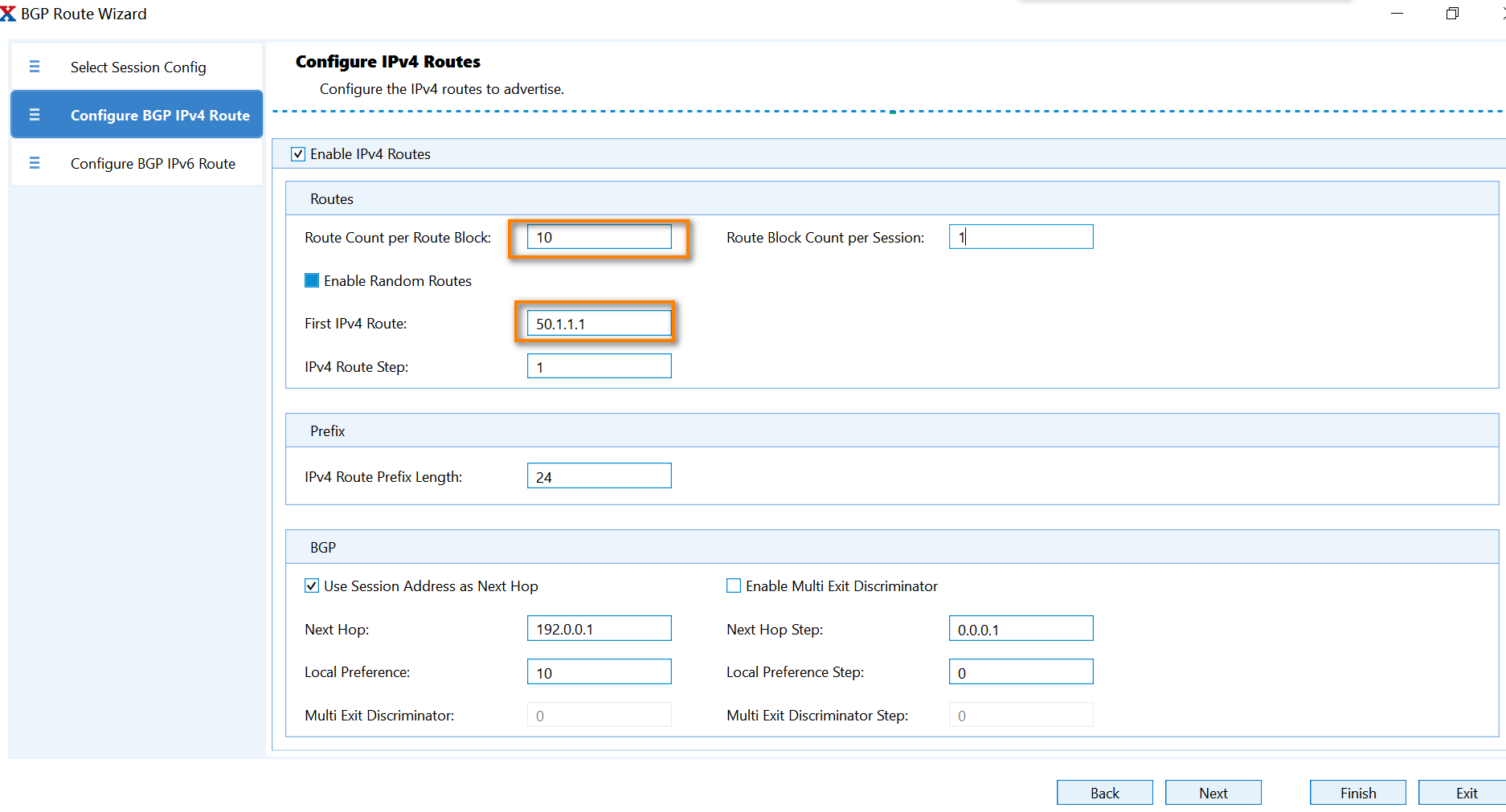The width and height of the screenshot is (1506, 812).
Task: Uncheck Use Session Address as Next Hop
Action: click(x=312, y=586)
